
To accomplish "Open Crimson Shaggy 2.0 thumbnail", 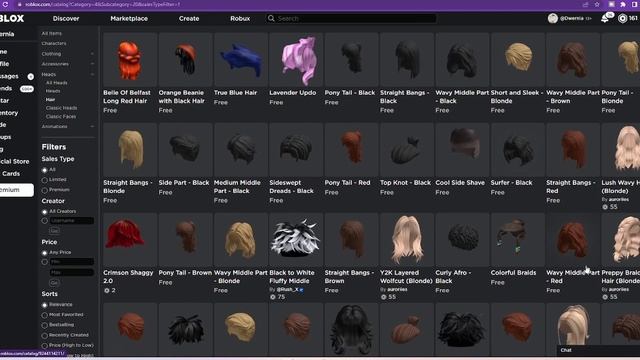I will tap(130, 240).
